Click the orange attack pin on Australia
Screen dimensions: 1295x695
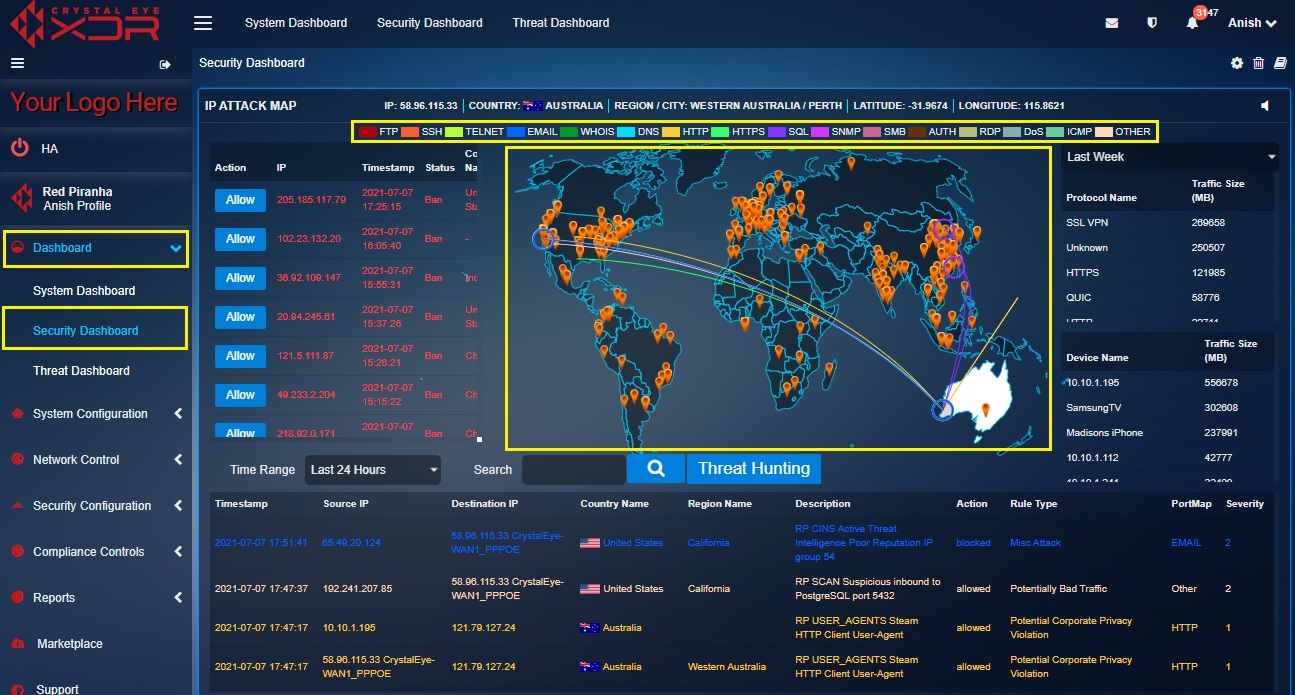pyautogui.click(x=986, y=409)
